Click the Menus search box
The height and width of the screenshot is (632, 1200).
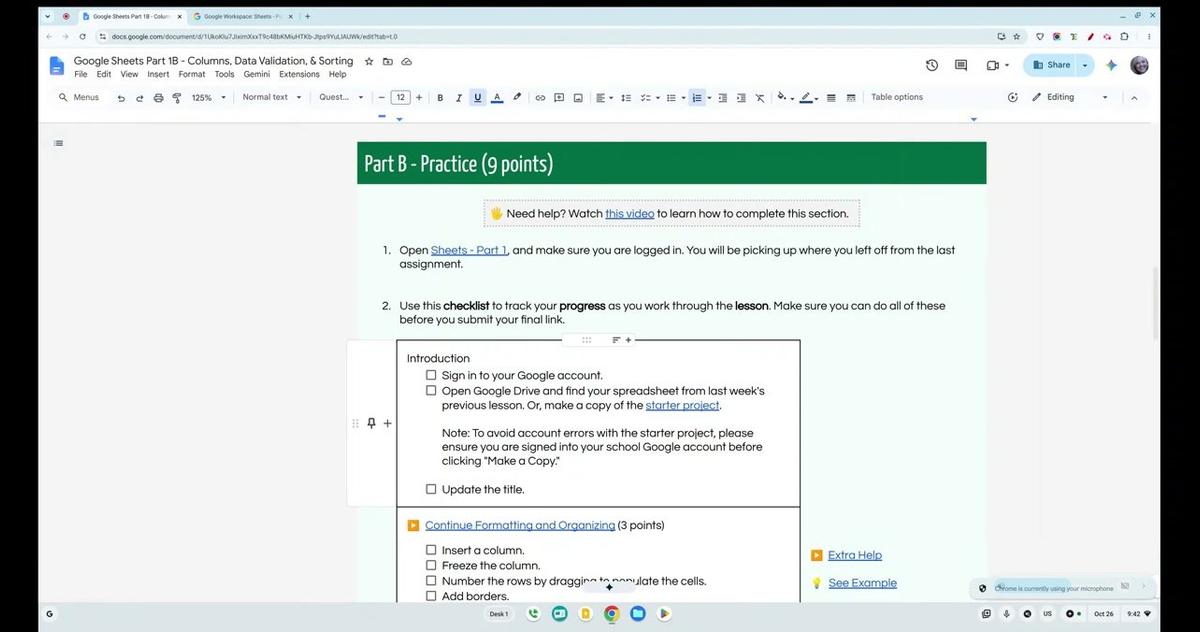click(x=79, y=98)
